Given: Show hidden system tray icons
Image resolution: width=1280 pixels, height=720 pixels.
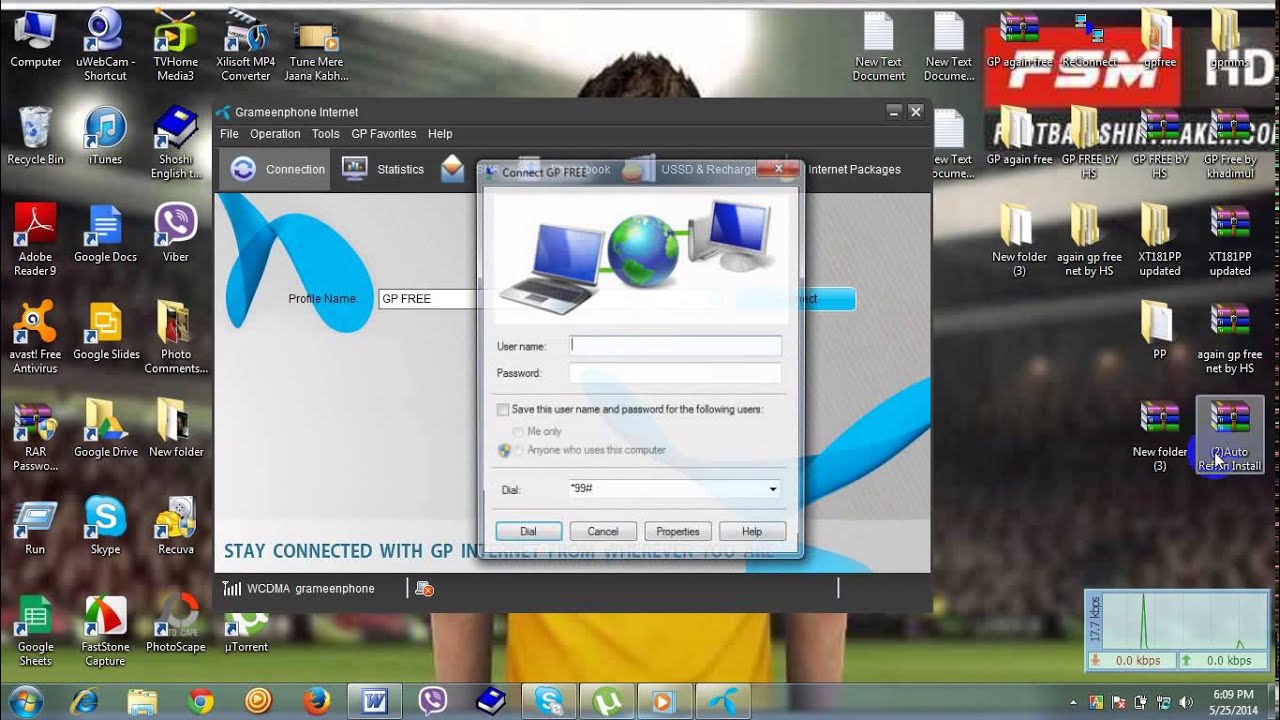Looking at the screenshot, I should (x=1072, y=702).
